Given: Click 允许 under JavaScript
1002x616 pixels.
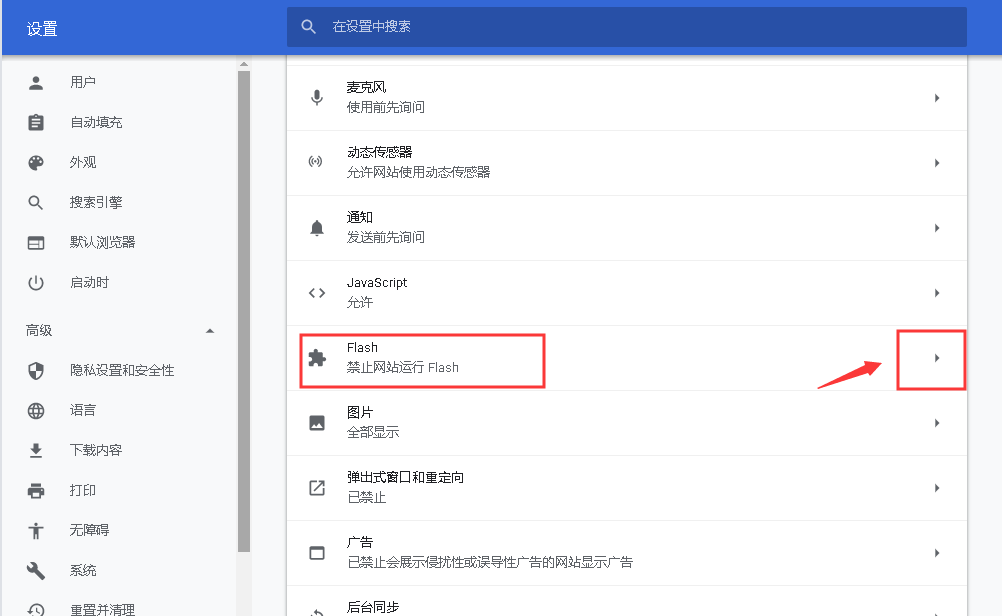Looking at the screenshot, I should (360, 303).
